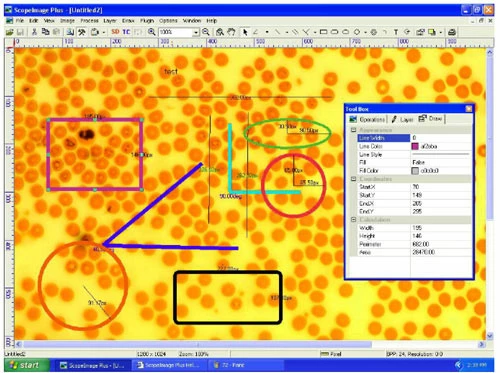Image resolution: width=500 pixels, height=373 pixels.
Task: Click the Windows Start button
Action: coord(25,365)
